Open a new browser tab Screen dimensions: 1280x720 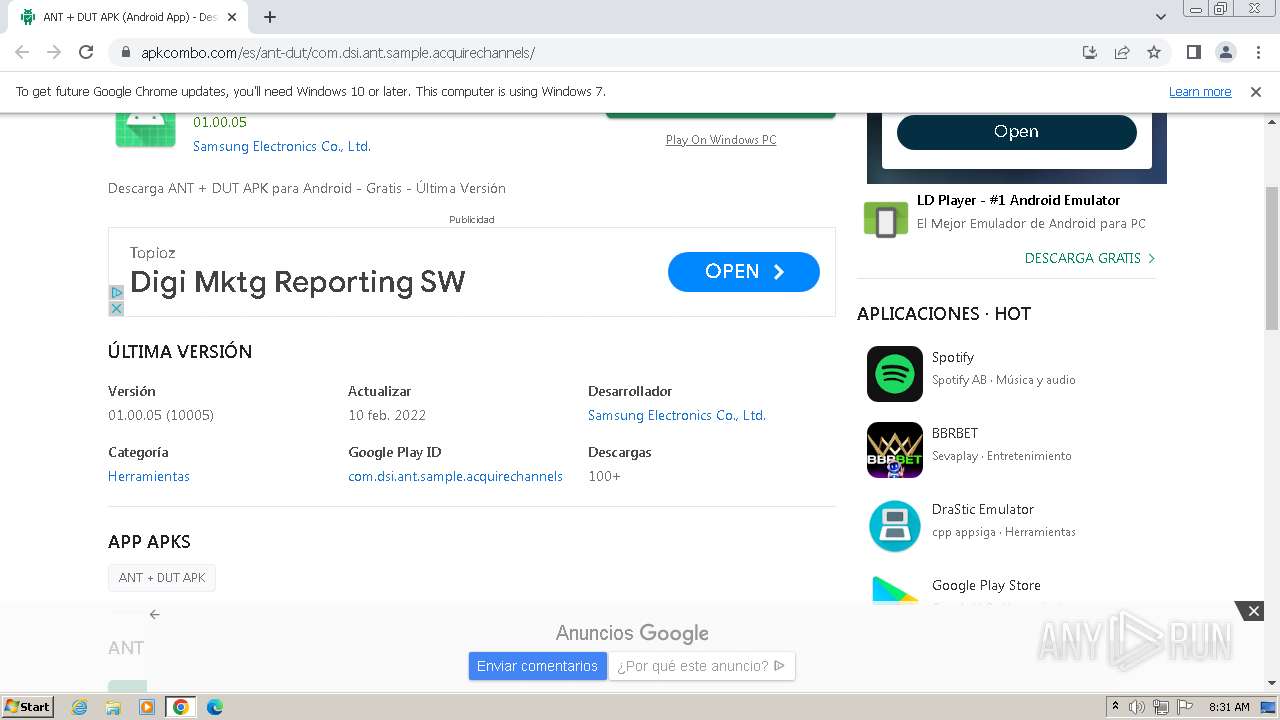(270, 17)
